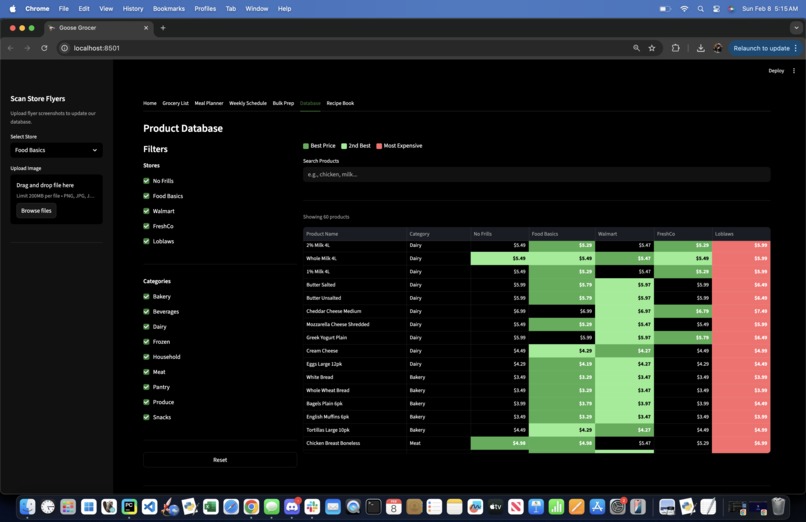806x522 pixels.
Task: Expand the Select Store dropdown showing Food Basics
Action: (x=57, y=150)
